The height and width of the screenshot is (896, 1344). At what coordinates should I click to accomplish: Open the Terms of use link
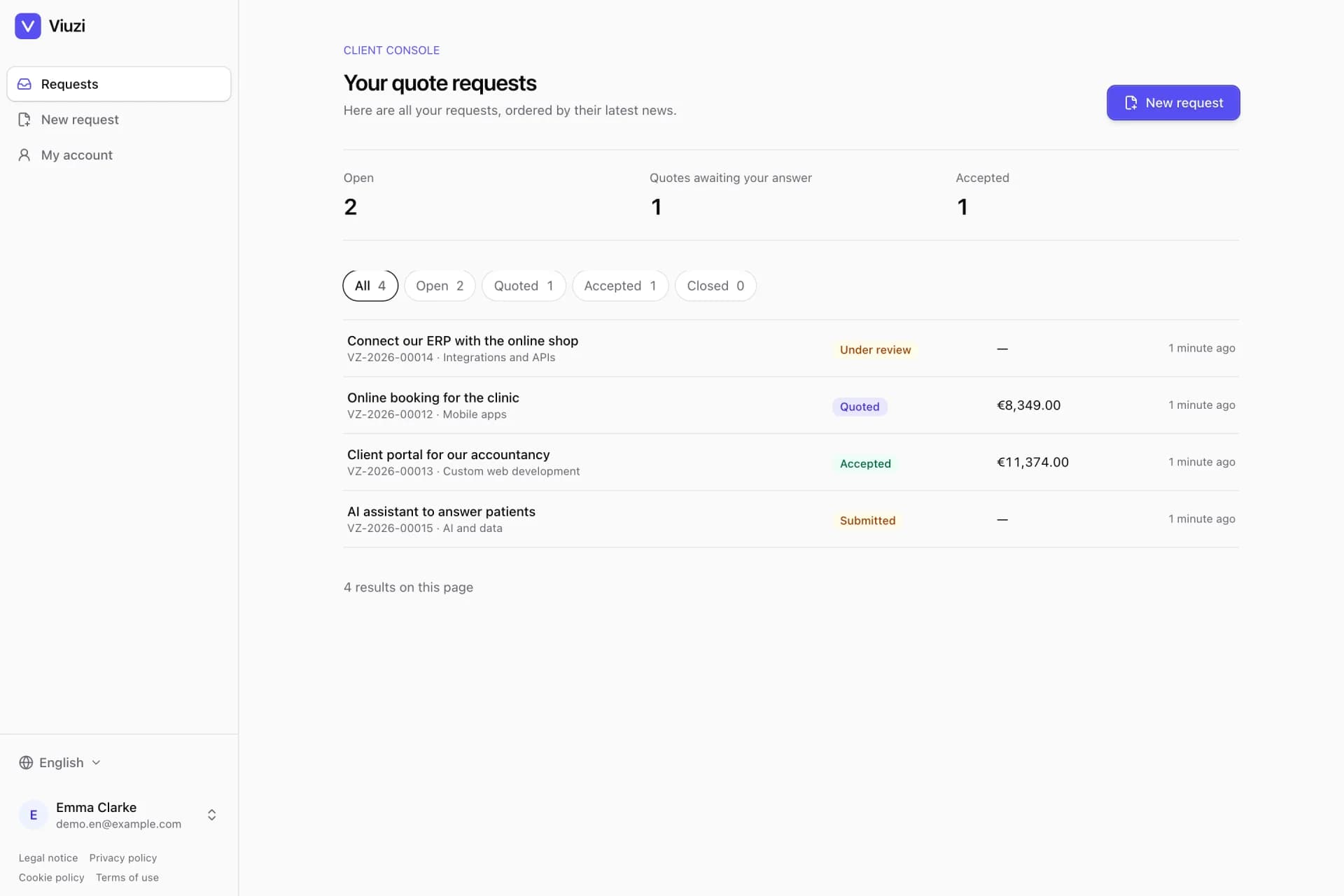coord(127,877)
